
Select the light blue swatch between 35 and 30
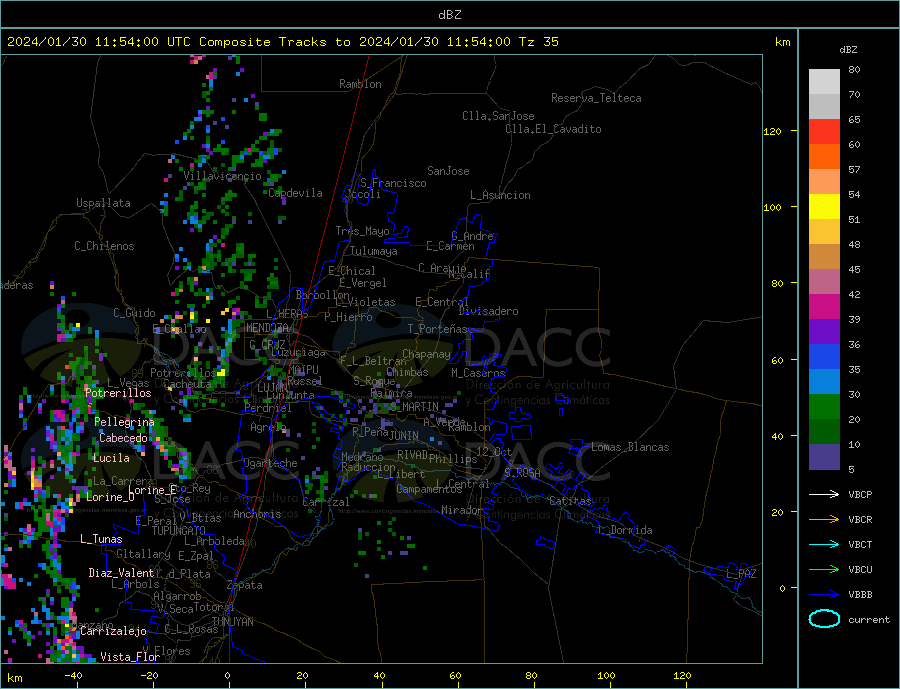point(824,381)
